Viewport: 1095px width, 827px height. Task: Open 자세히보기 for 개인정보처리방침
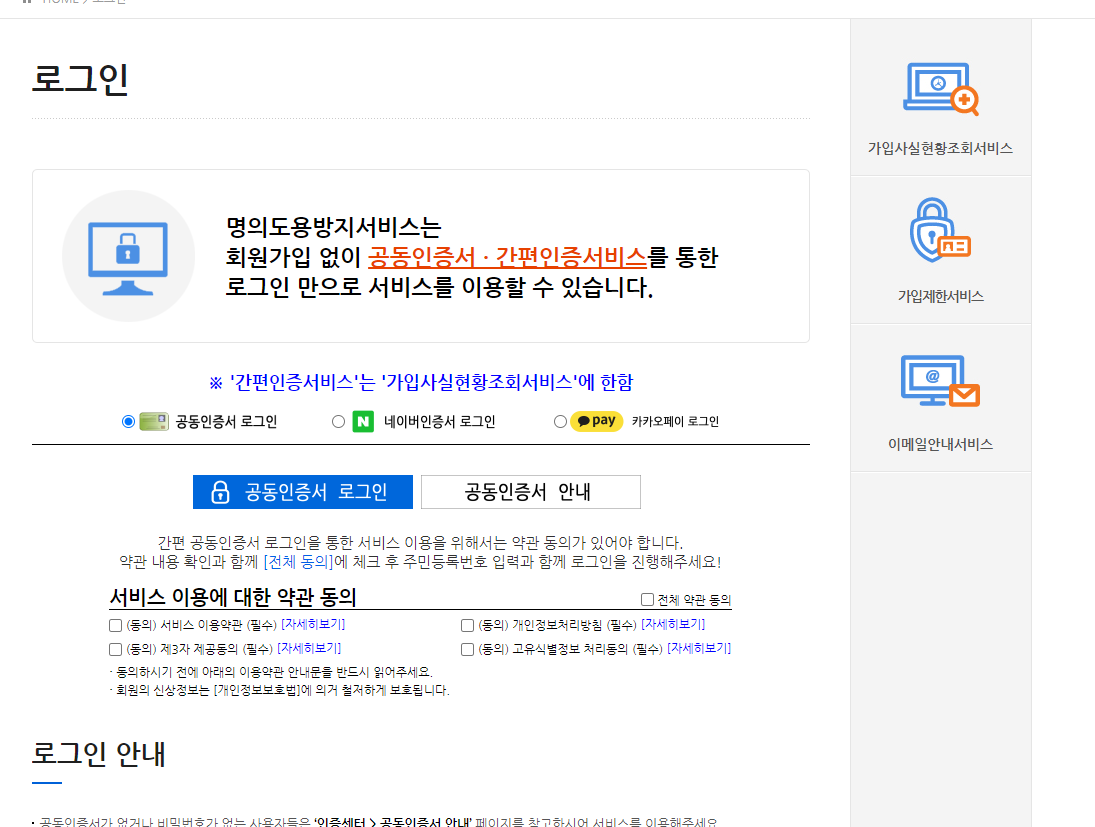tap(673, 624)
